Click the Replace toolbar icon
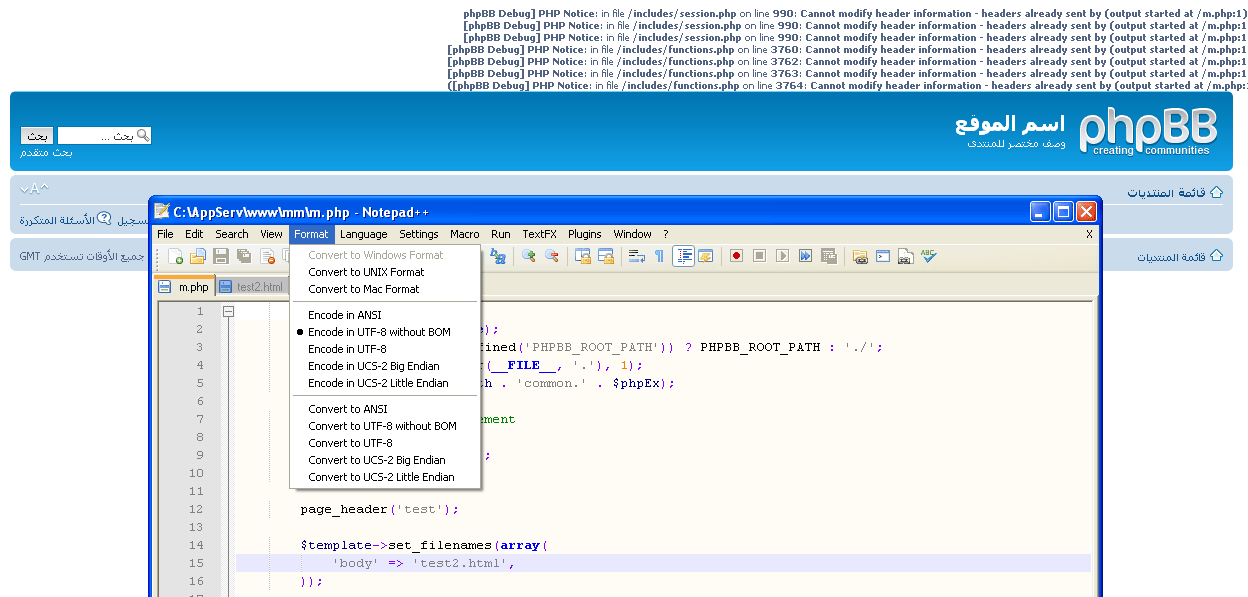This screenshot has width=1248, height=597. coord(497,257)
